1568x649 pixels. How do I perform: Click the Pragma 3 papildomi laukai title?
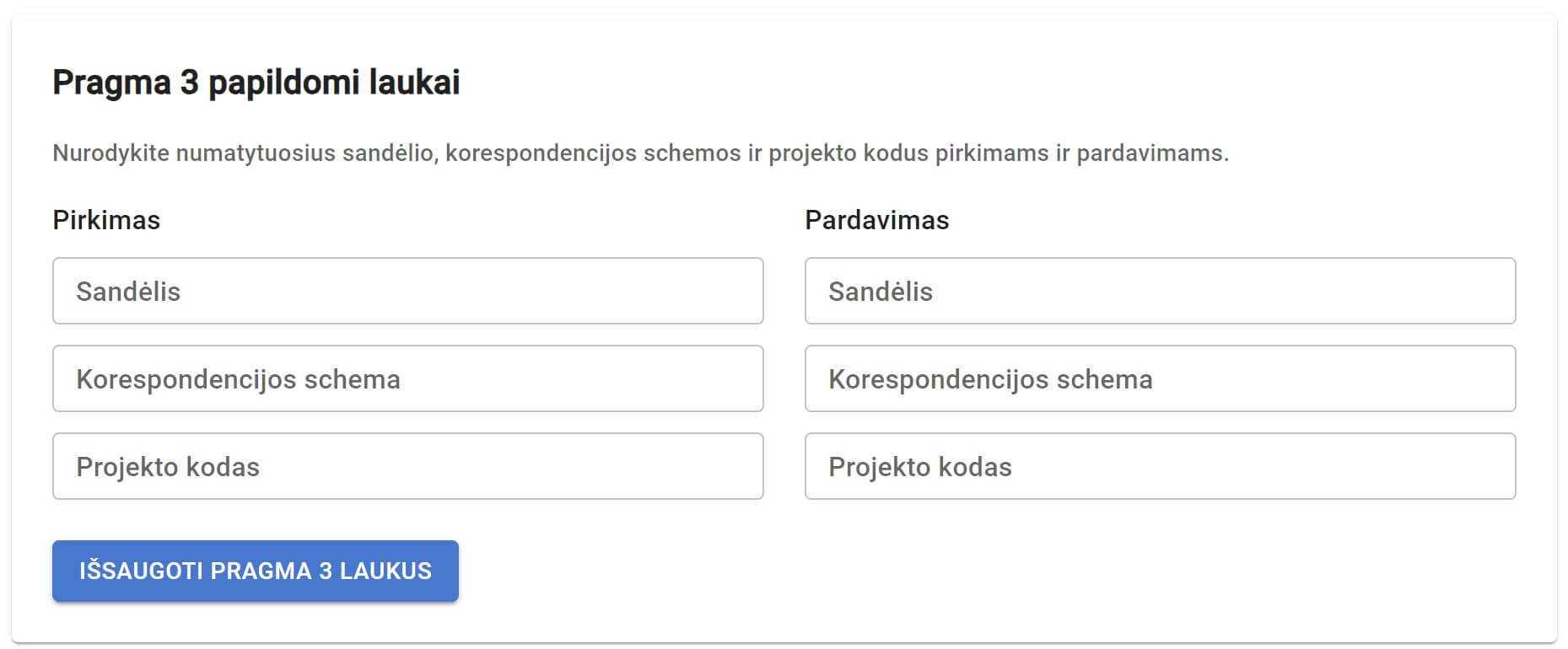(257, 82)
